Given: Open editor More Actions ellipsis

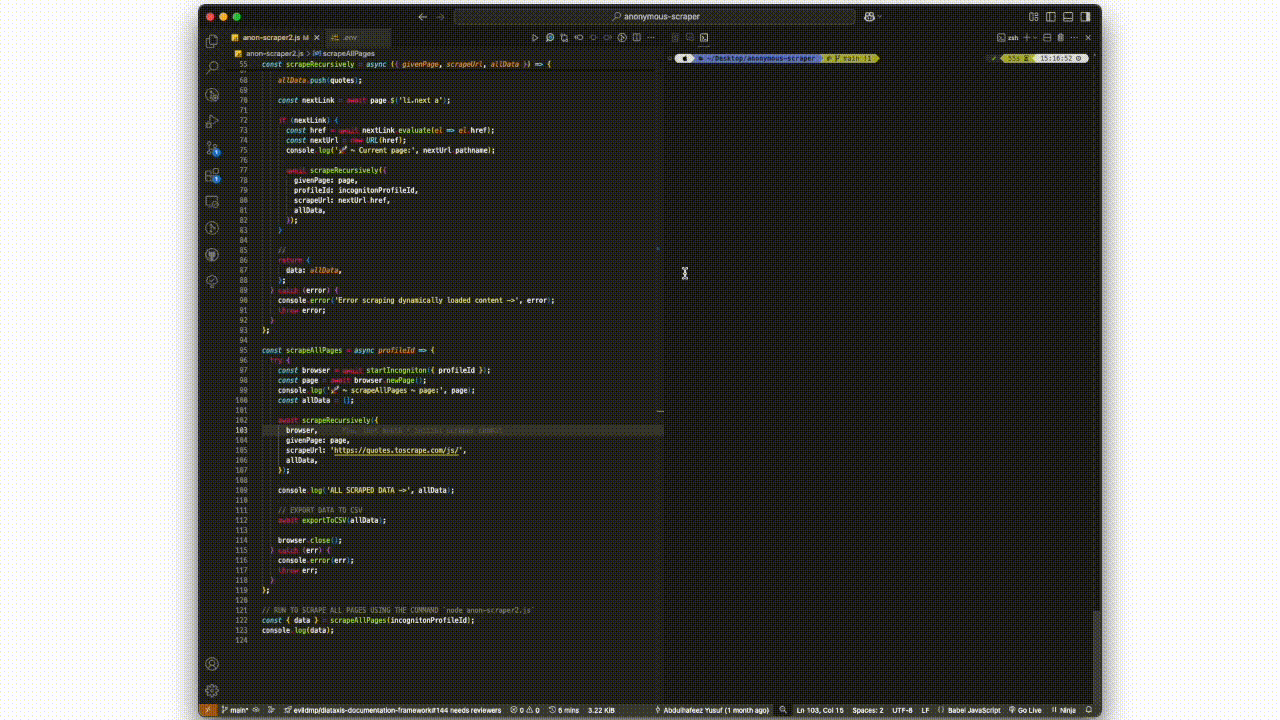Looking at the screenshot, I should pyautogui.click(x=651, y=37).
